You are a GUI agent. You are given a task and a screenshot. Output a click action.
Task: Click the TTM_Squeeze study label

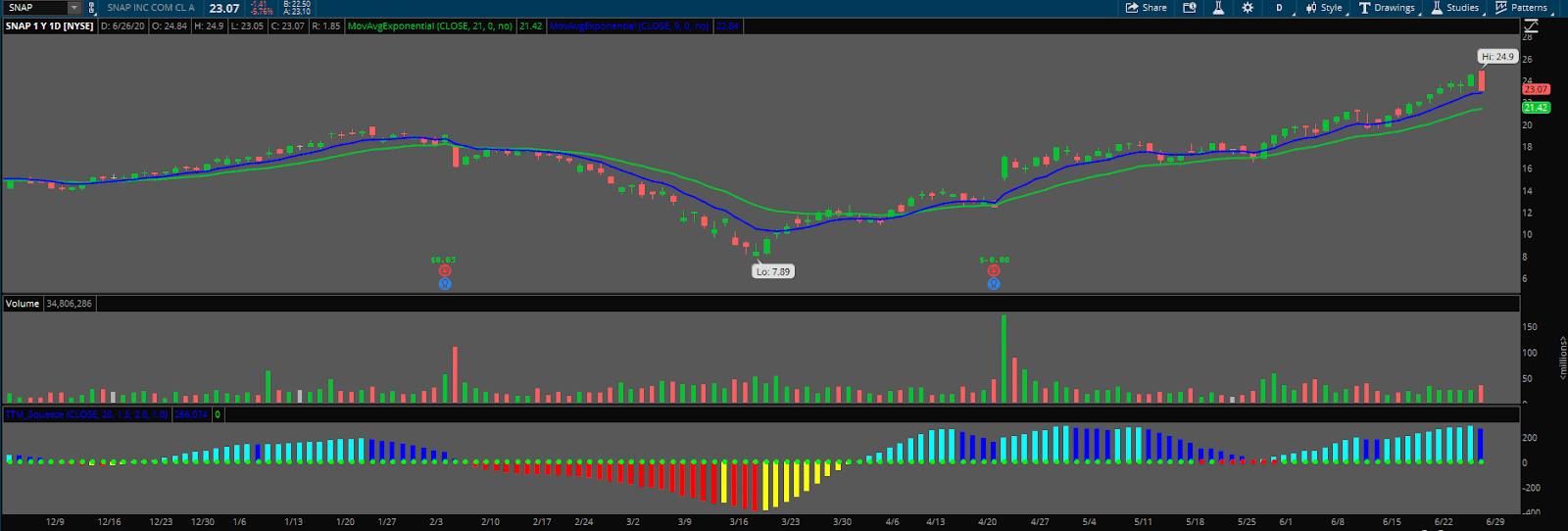tap(87, 414)
